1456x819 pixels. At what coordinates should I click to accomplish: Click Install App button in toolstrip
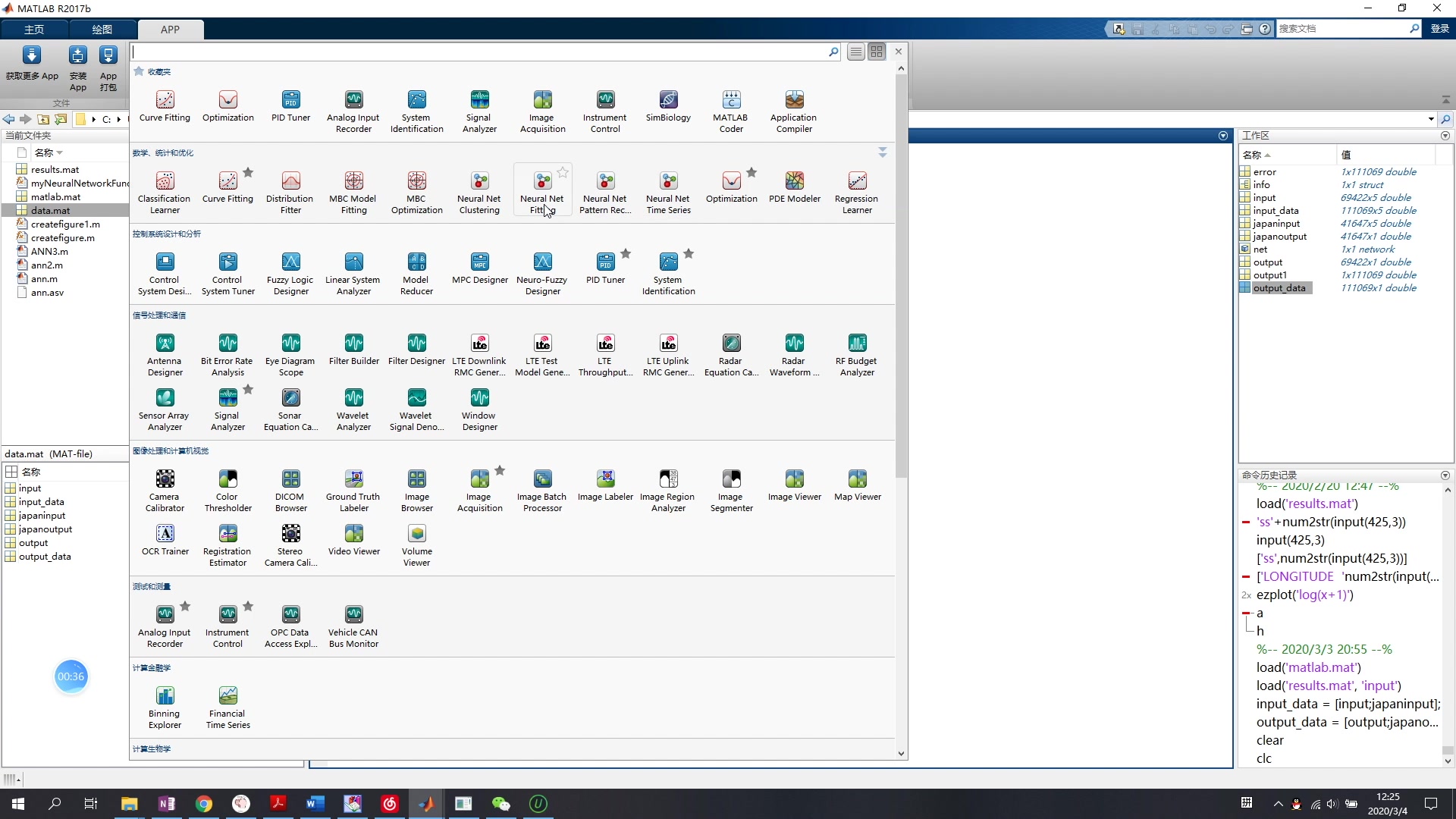[77, 68]
